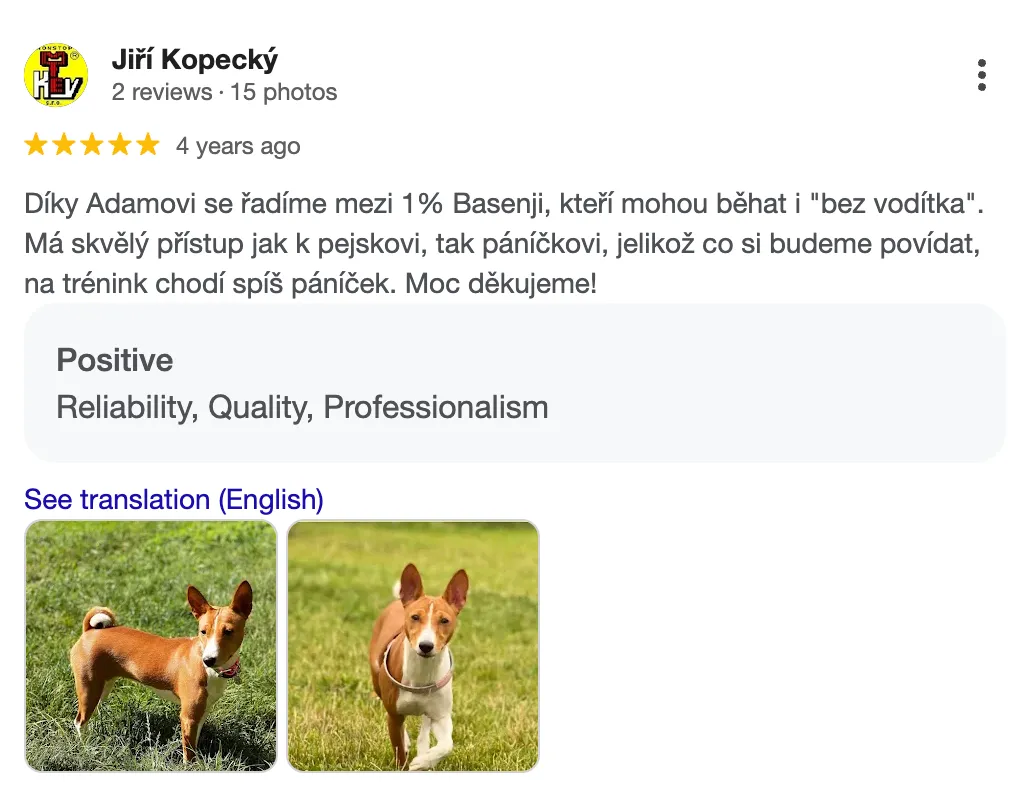Open the side-view dog photo thumbnail
Screen dimensions: 1032x808
coord(150,646)
